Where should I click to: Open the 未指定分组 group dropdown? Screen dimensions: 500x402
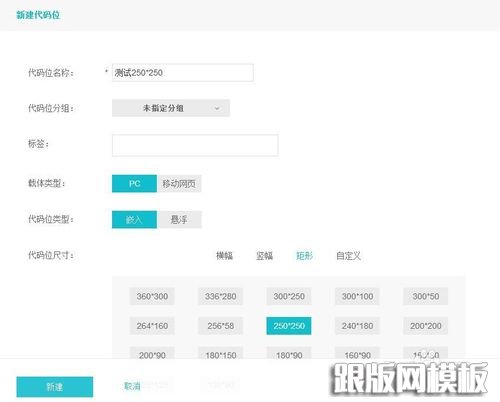(x=171, y=108)
